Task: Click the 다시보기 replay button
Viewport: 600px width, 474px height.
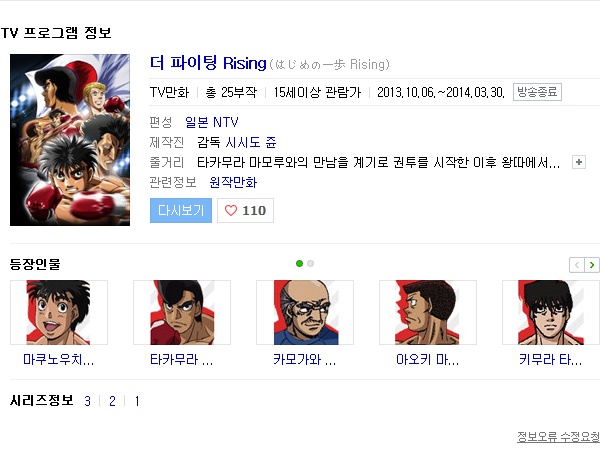Action: [181, 210]
